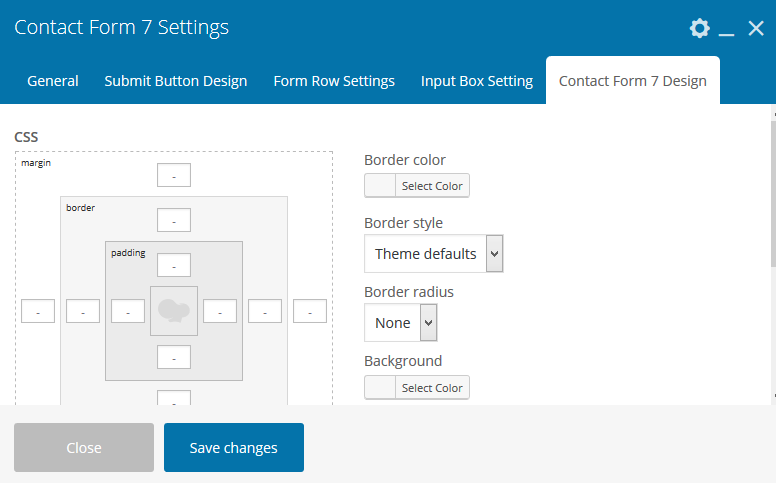Click the padding top input field
776x483 pixels.
(x=174, y=265)
